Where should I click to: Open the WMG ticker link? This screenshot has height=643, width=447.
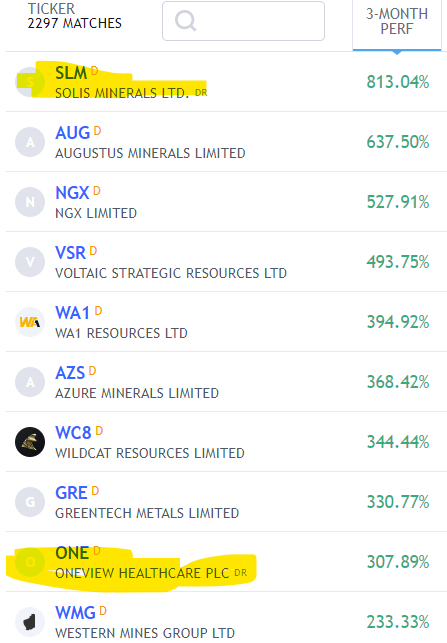click(x=75, y=613)
